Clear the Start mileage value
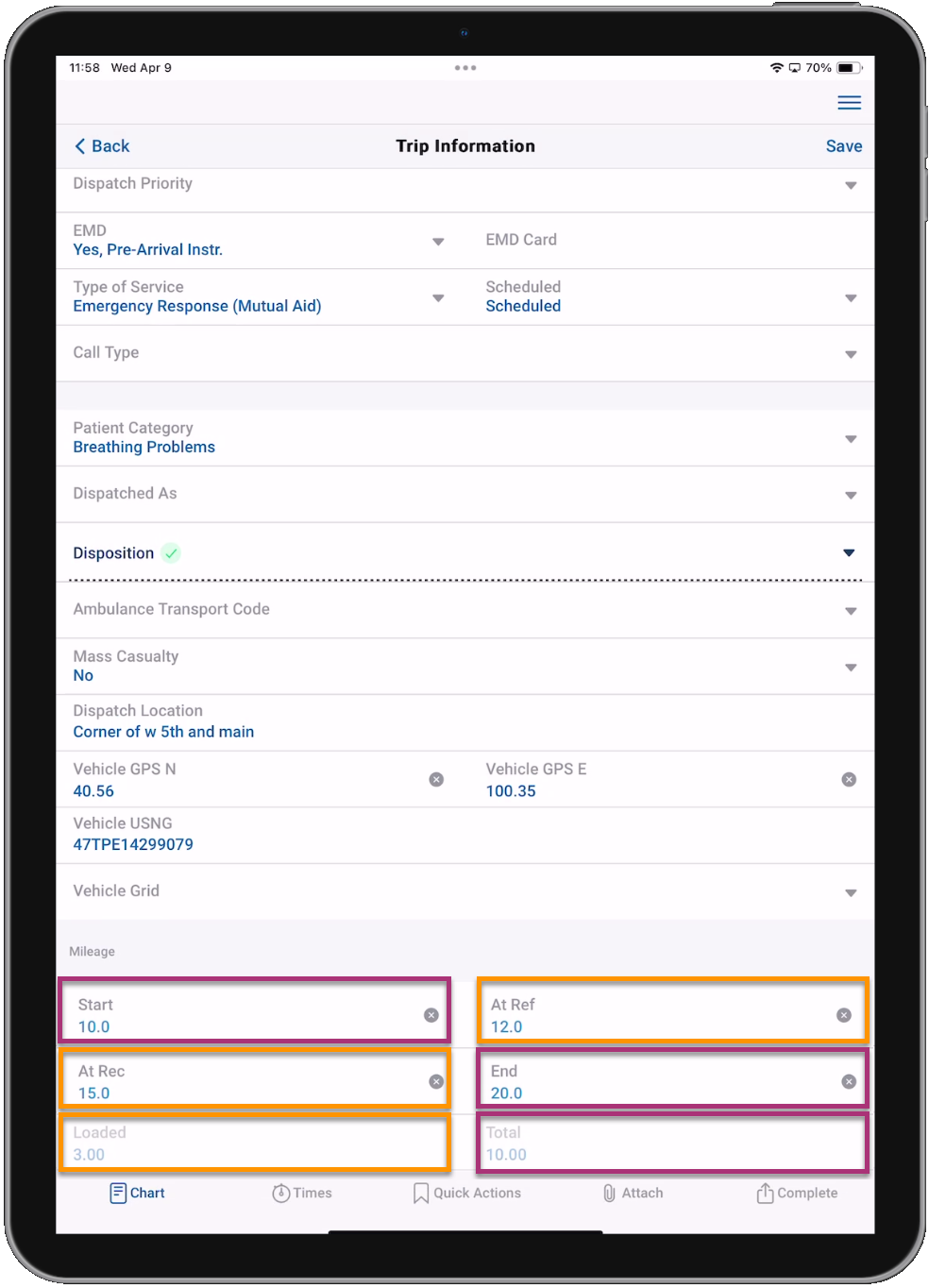This screenshot has width=929, height=1288. click(x=431, y=1015)
